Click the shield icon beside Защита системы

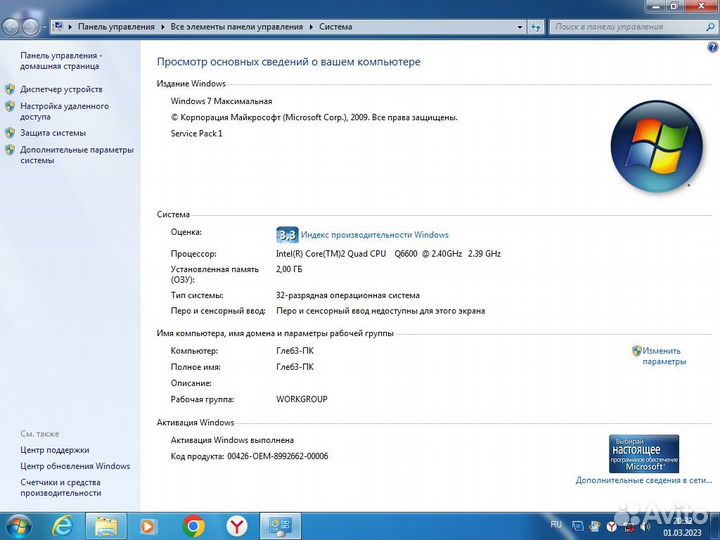(10, 133)
